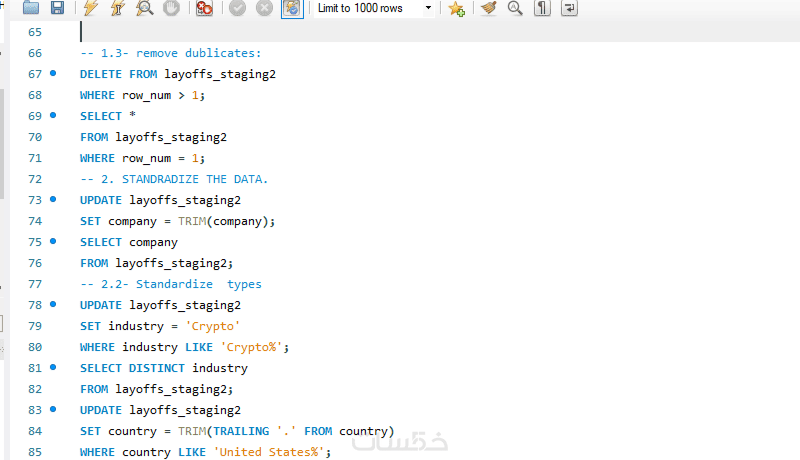The width and height of the screenshot is (800, 460).
Task: Click the comment '-- 2. STANDRADIZE THE DATA.'
Action: [x=174, y=180]
